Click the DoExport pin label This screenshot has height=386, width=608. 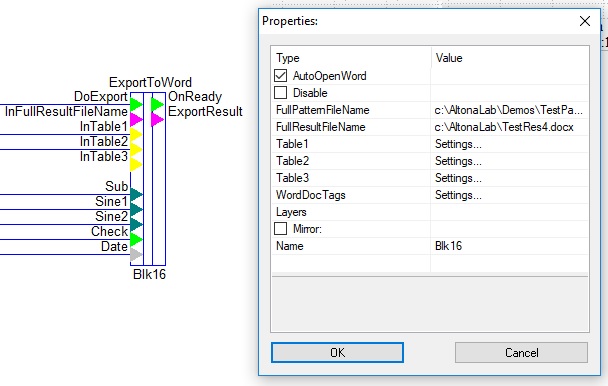[x=101, y=97]
